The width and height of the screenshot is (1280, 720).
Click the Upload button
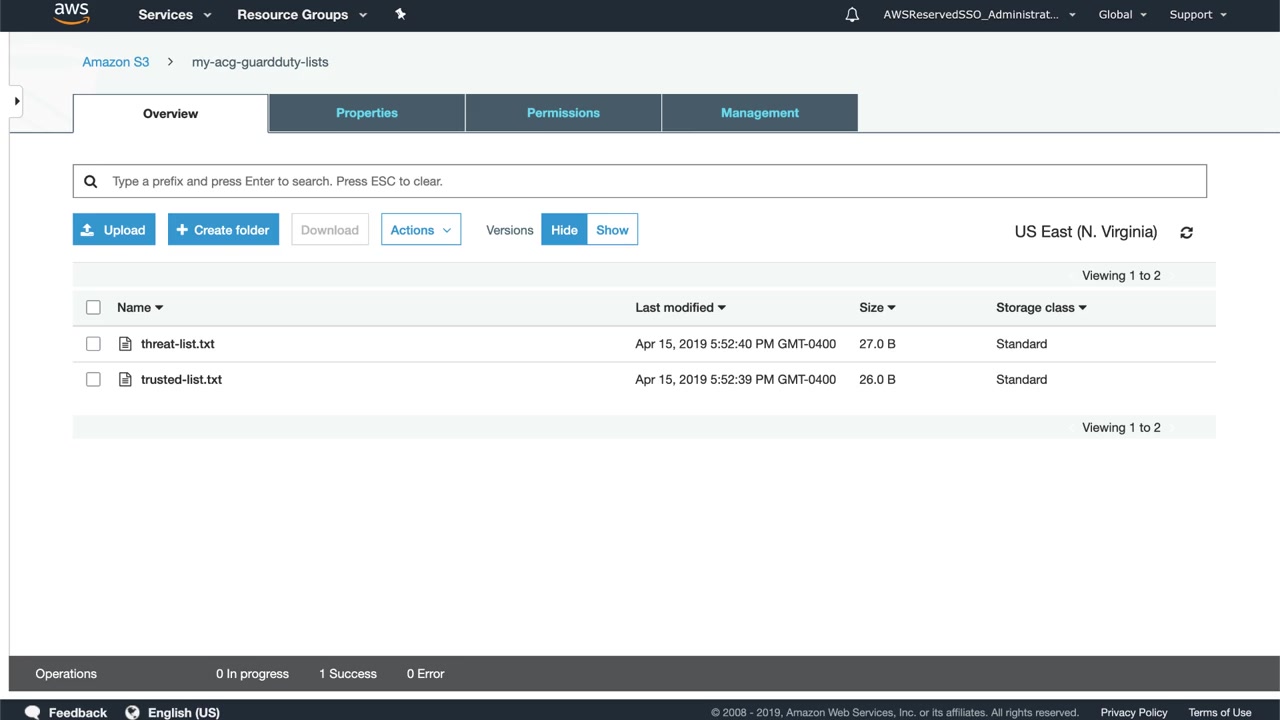click(x=114, y=230)
